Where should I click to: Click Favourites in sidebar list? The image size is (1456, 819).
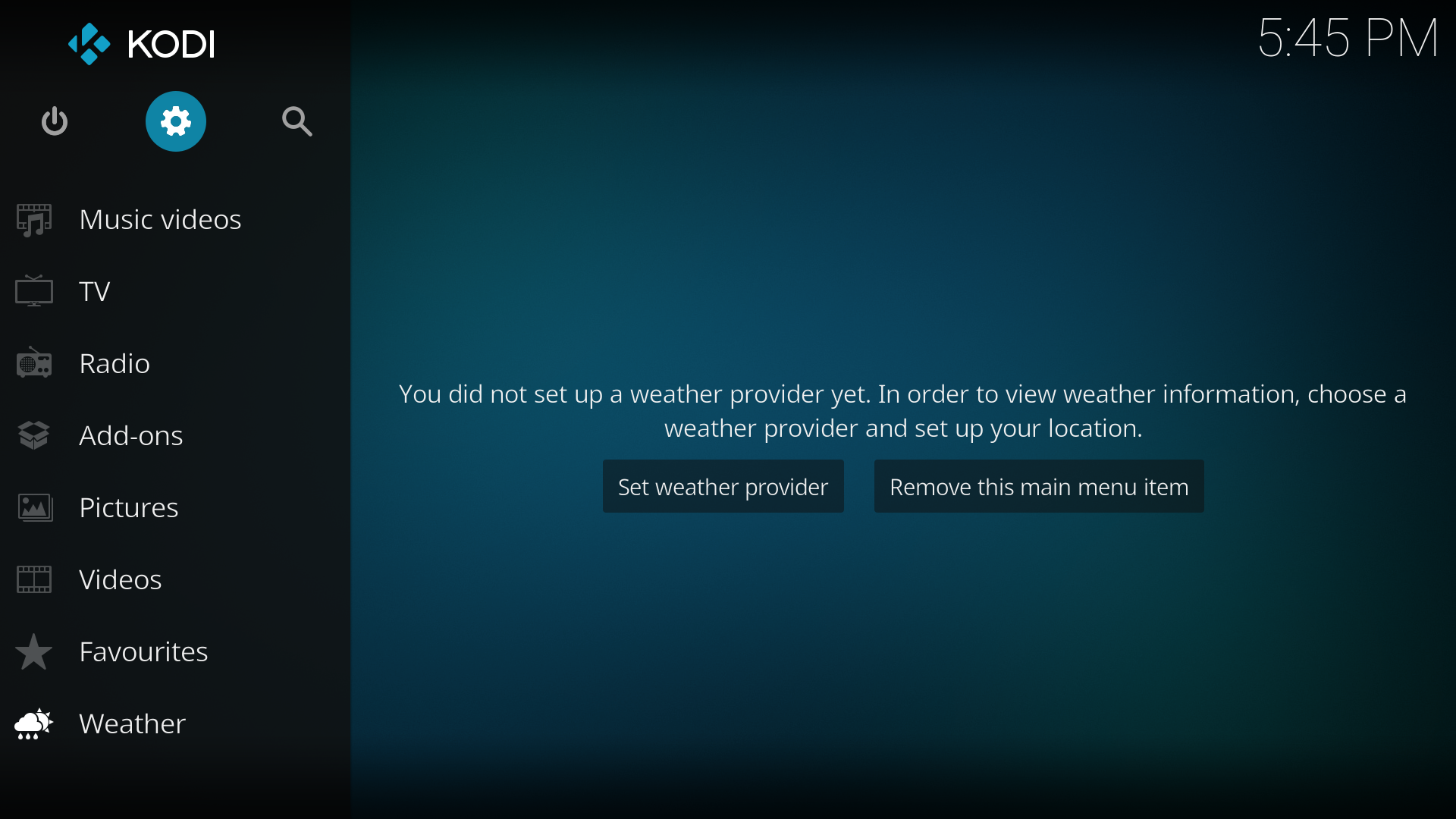tap(143, 651)
